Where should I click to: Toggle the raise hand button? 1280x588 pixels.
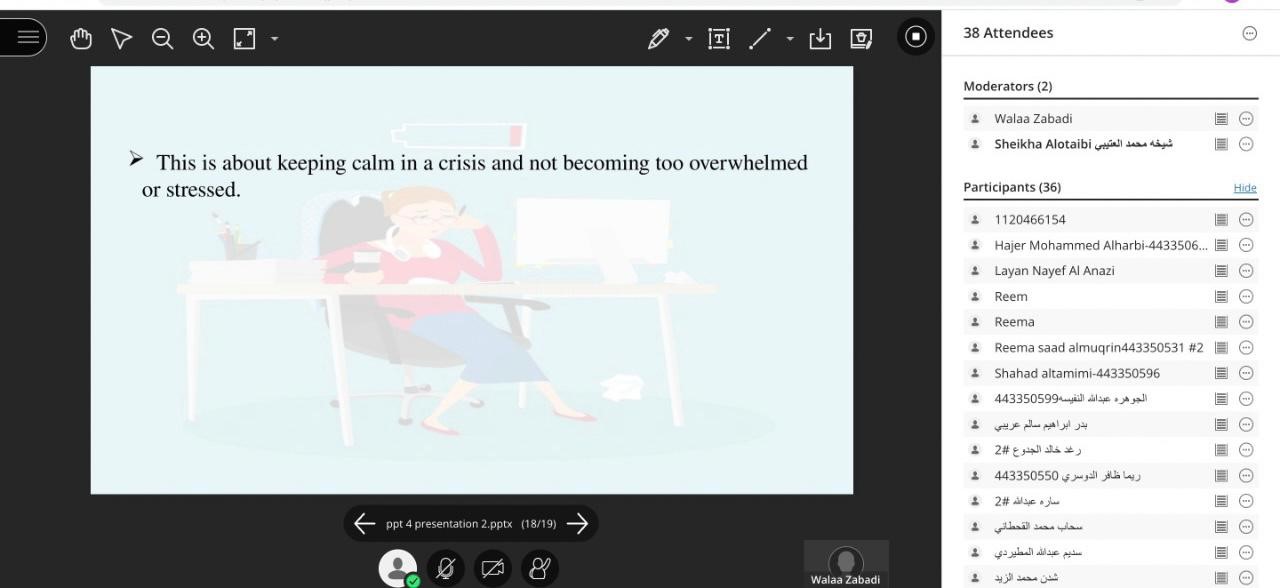click(540, 568)
